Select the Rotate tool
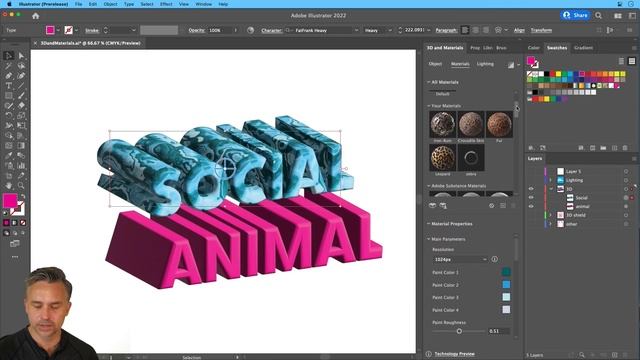The height and width of the screenshot is (360, 640). 9,116
